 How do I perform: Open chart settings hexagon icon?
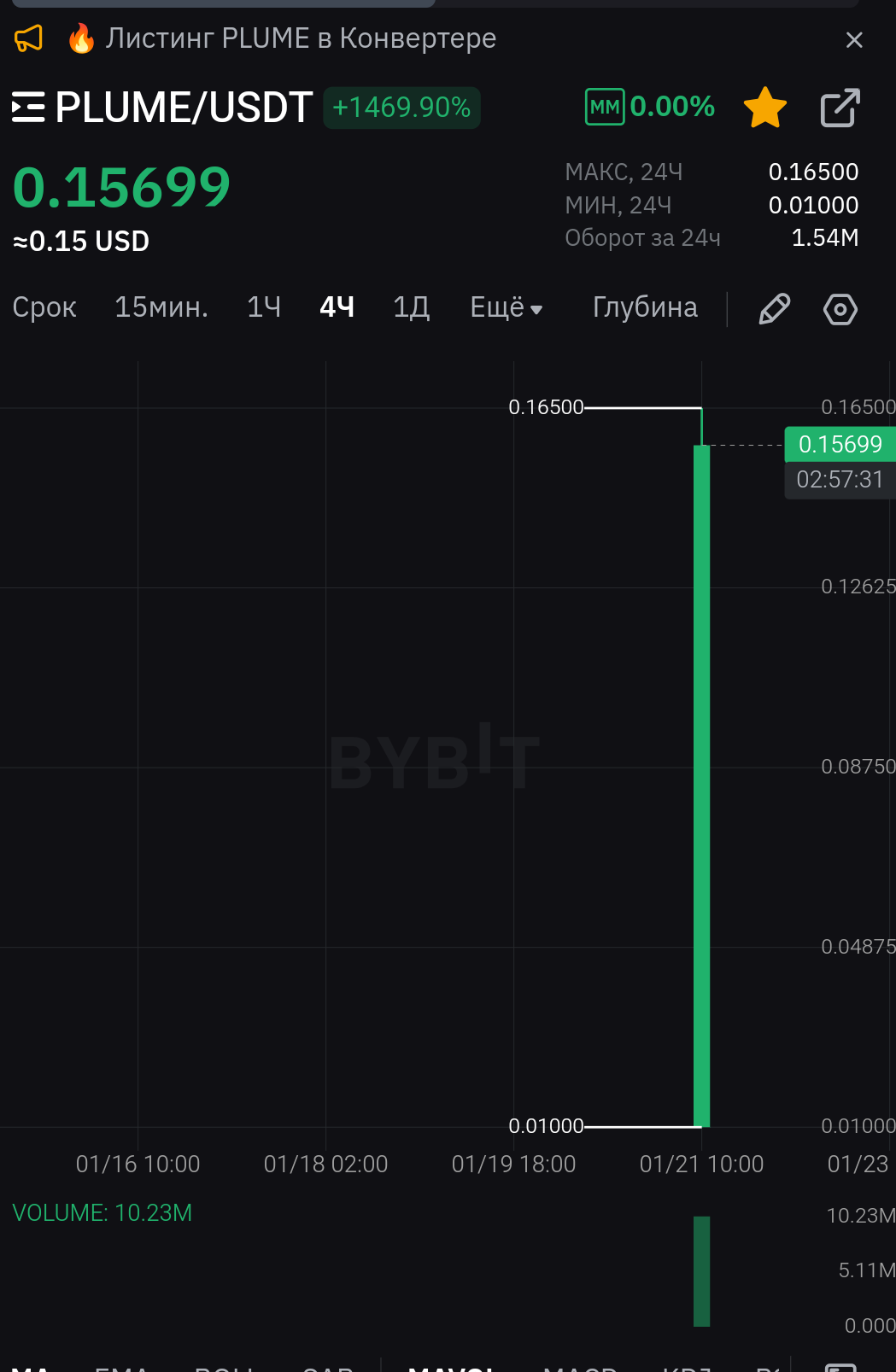(840, 309)
